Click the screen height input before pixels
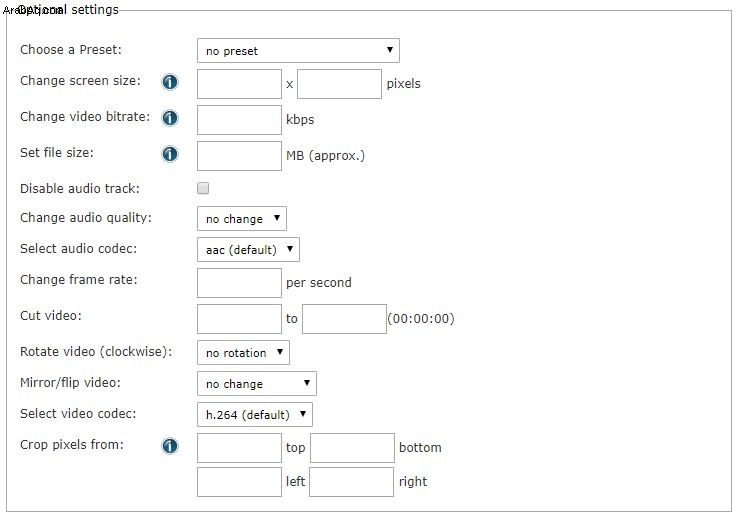This screenshot has width=739, height=517. (339, 84)
